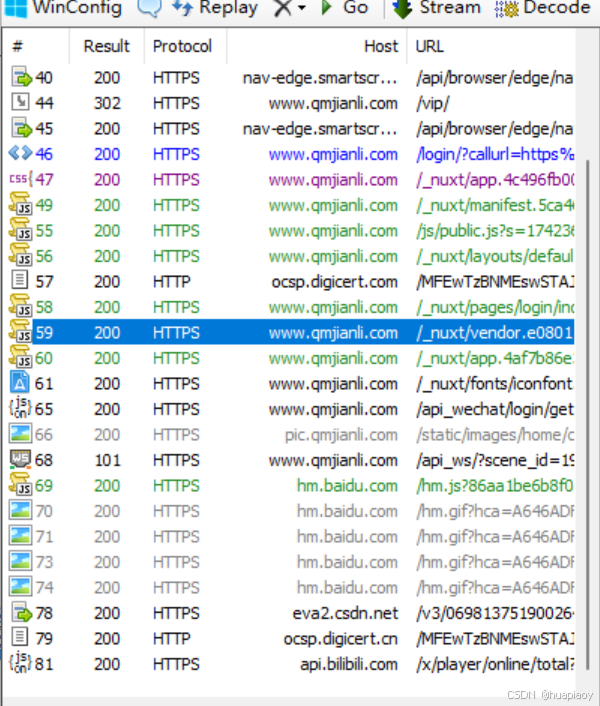Select the /hm.js URL of session 69
The height and width of the screenshot is (706, 600).
[495, 486]
